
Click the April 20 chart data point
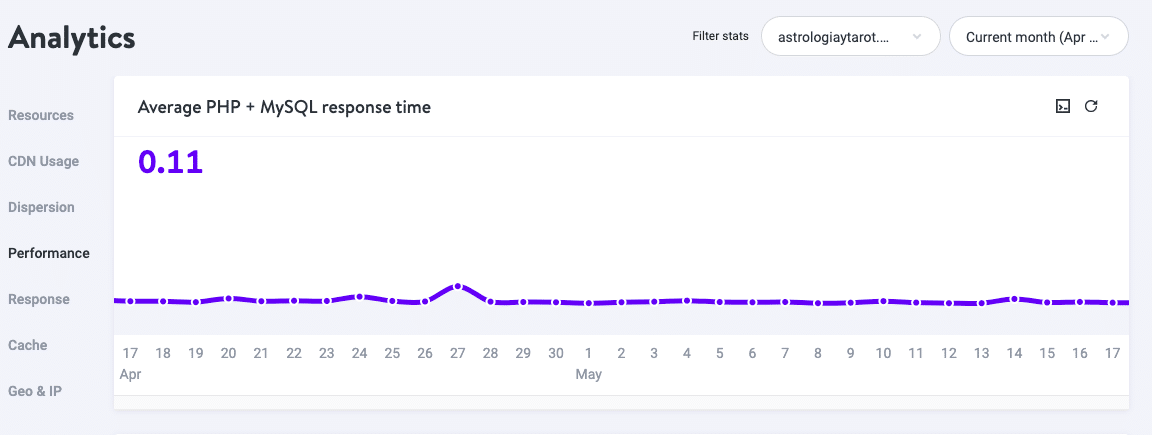tap(229, 298)
